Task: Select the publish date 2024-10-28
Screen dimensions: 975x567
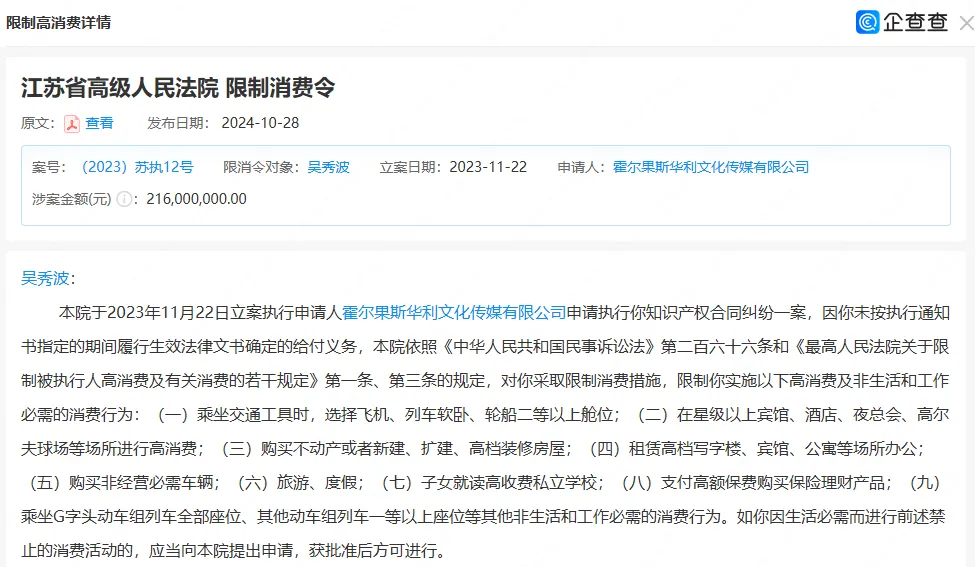Action: (260, 123)
